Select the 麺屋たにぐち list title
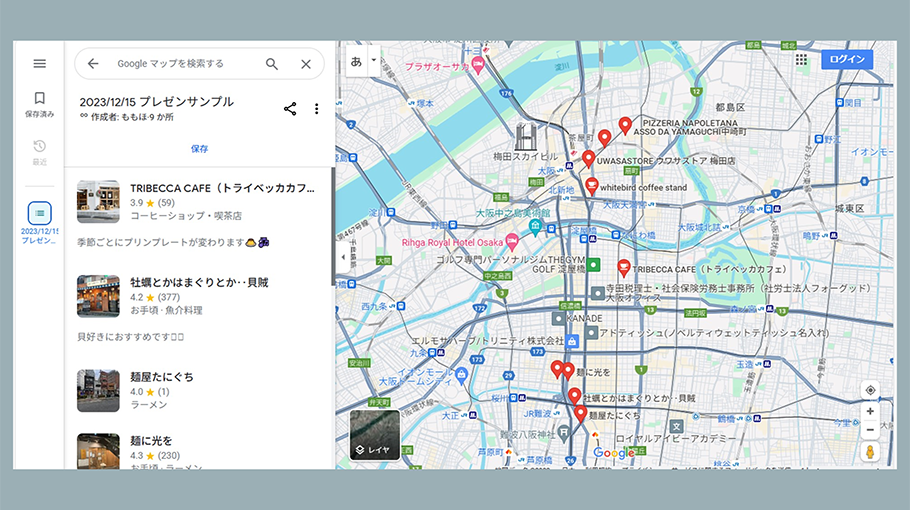Screen dimensions: 910x510 162,377
